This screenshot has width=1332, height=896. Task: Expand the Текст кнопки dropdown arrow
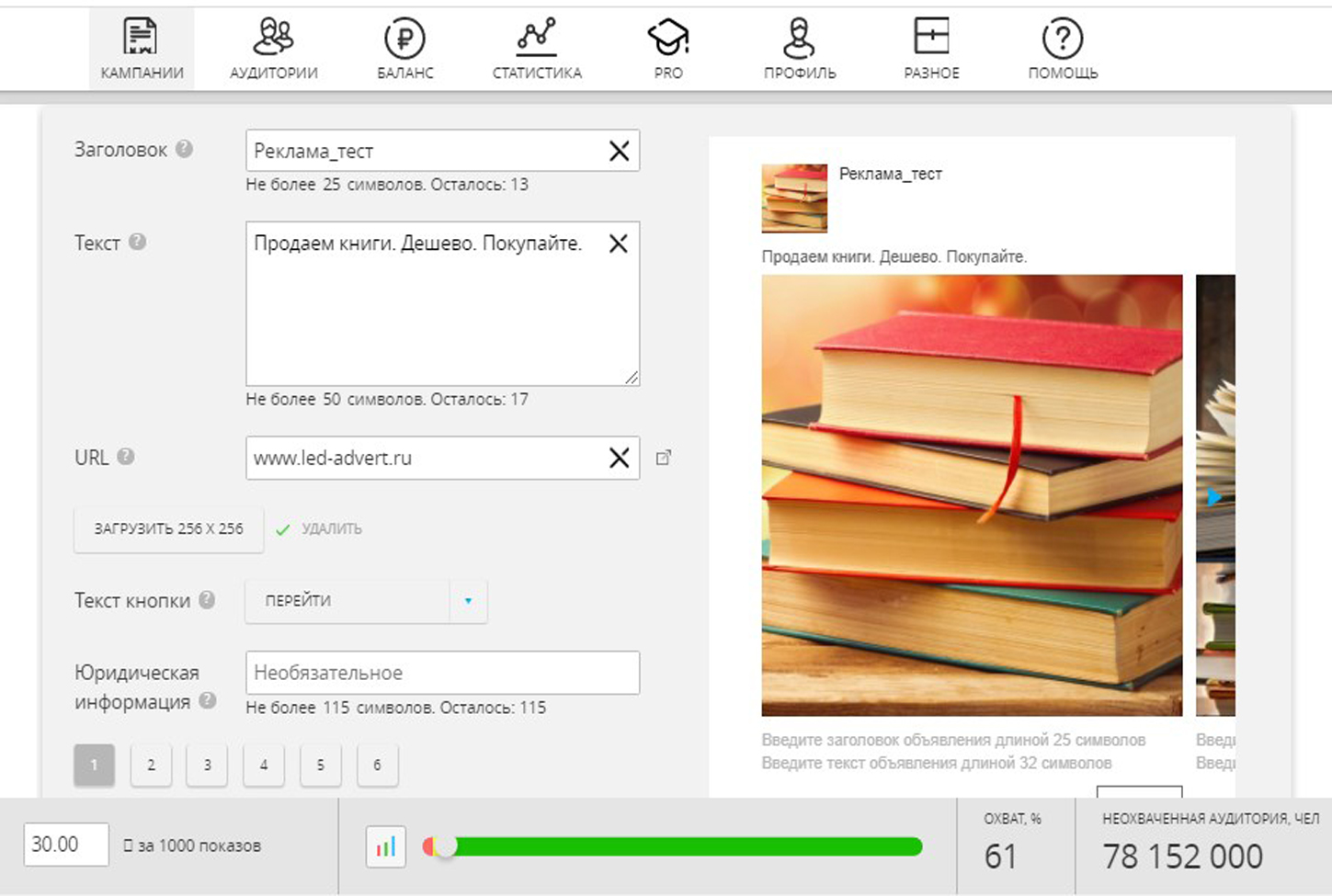468,601
